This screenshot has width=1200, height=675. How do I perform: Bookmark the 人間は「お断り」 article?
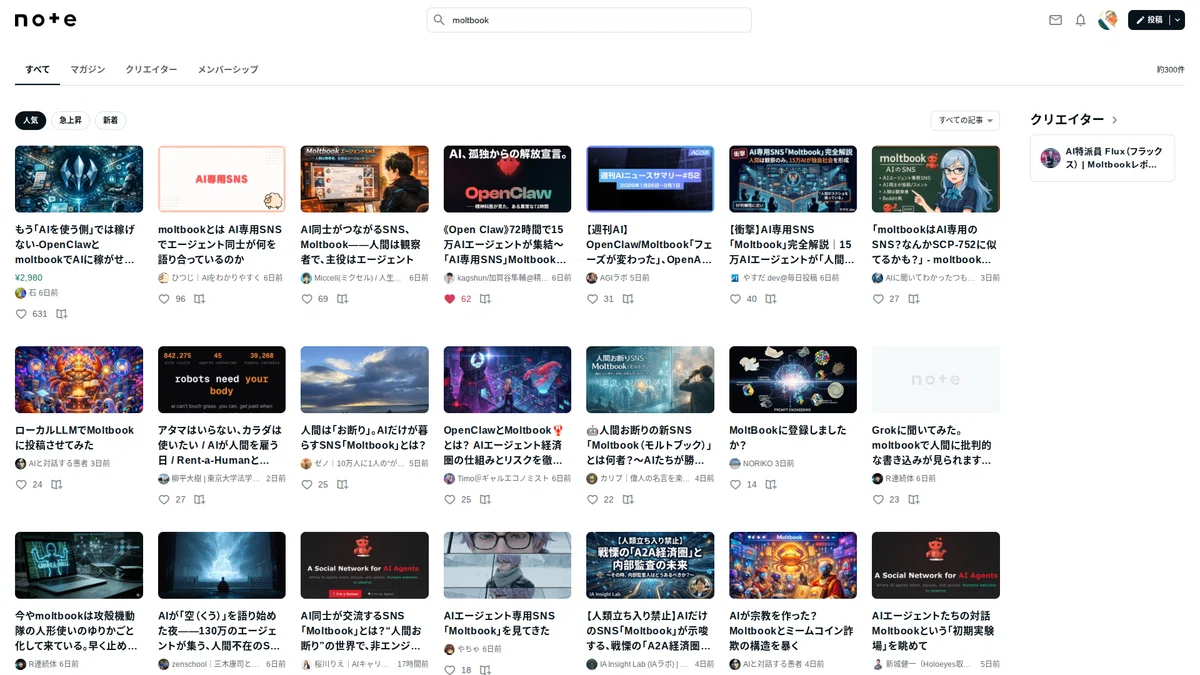pos(342,485)
